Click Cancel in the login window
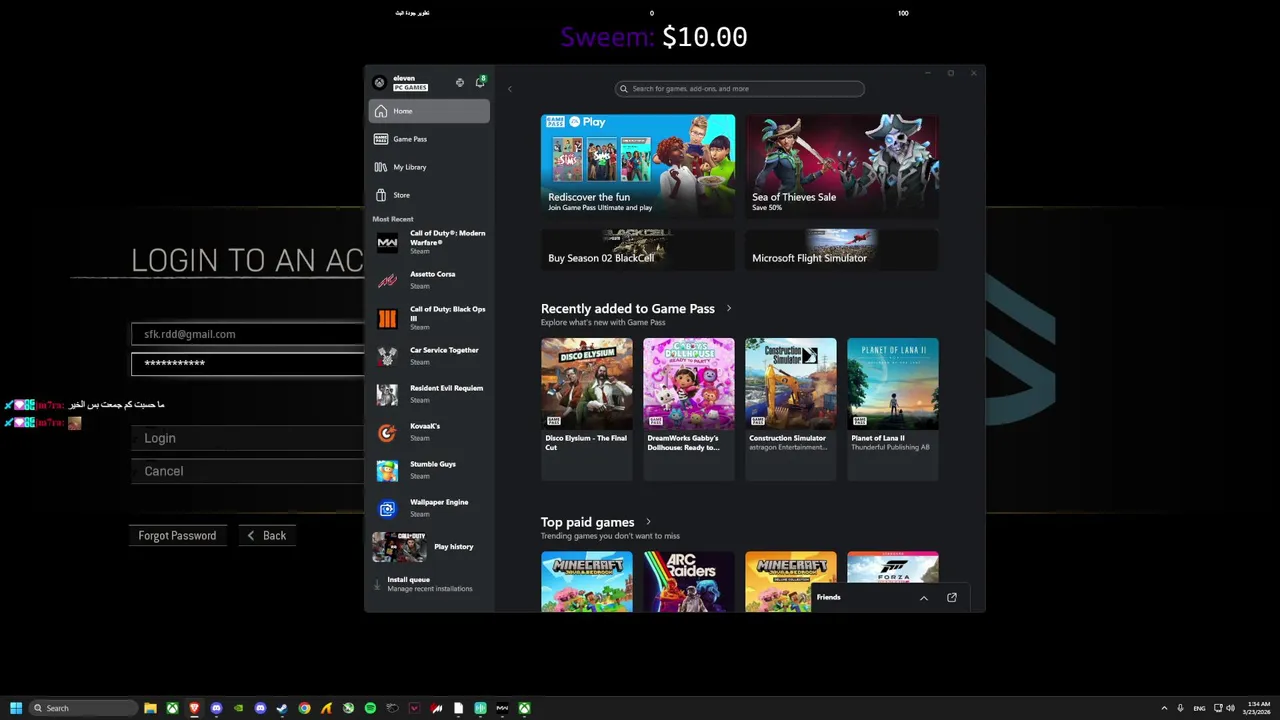Image resolution: width=1280 pixels, height=720 pixels. tap(247, 471)
